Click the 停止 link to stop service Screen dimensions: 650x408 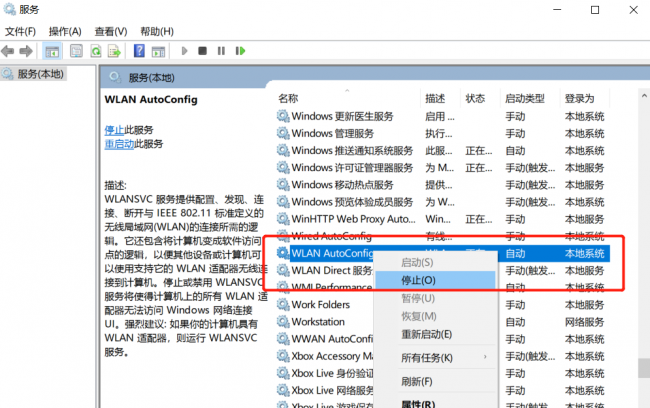tap(114, 130)
